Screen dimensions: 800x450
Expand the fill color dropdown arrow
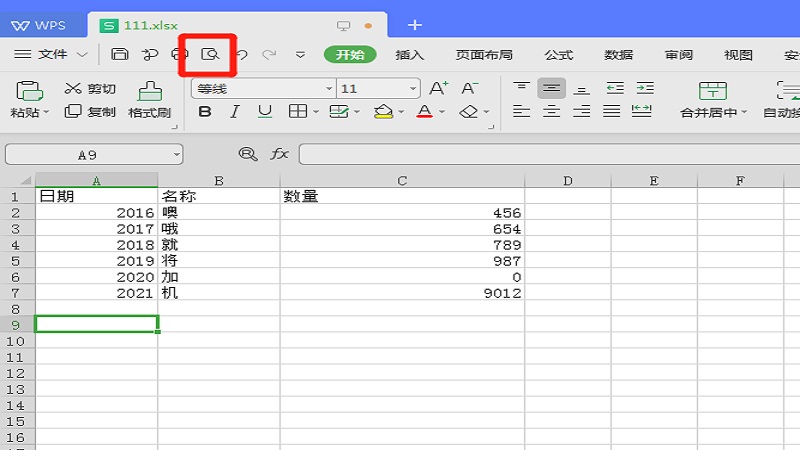coord(401,112)
